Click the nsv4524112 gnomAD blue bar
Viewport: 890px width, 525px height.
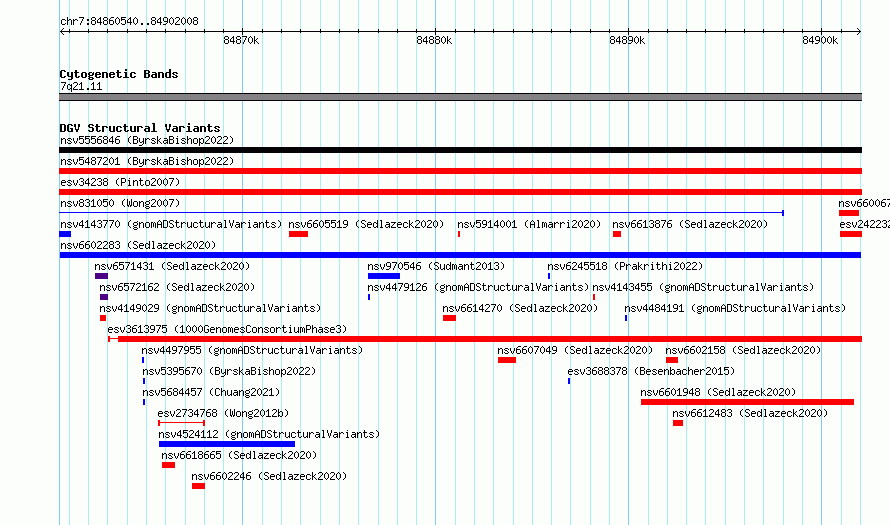[x=227, y=444]
